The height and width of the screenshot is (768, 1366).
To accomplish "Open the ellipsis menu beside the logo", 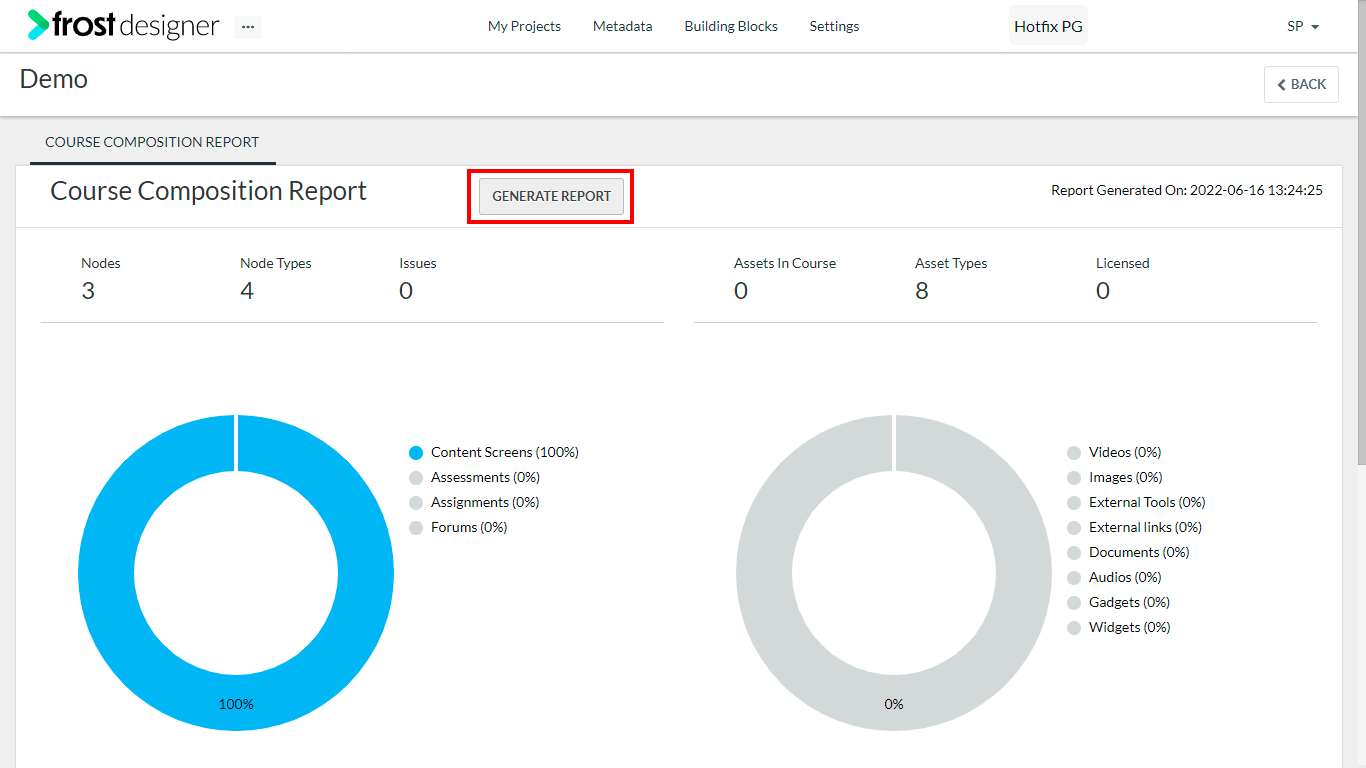I will pyautogui.click(x=248, y=27).
